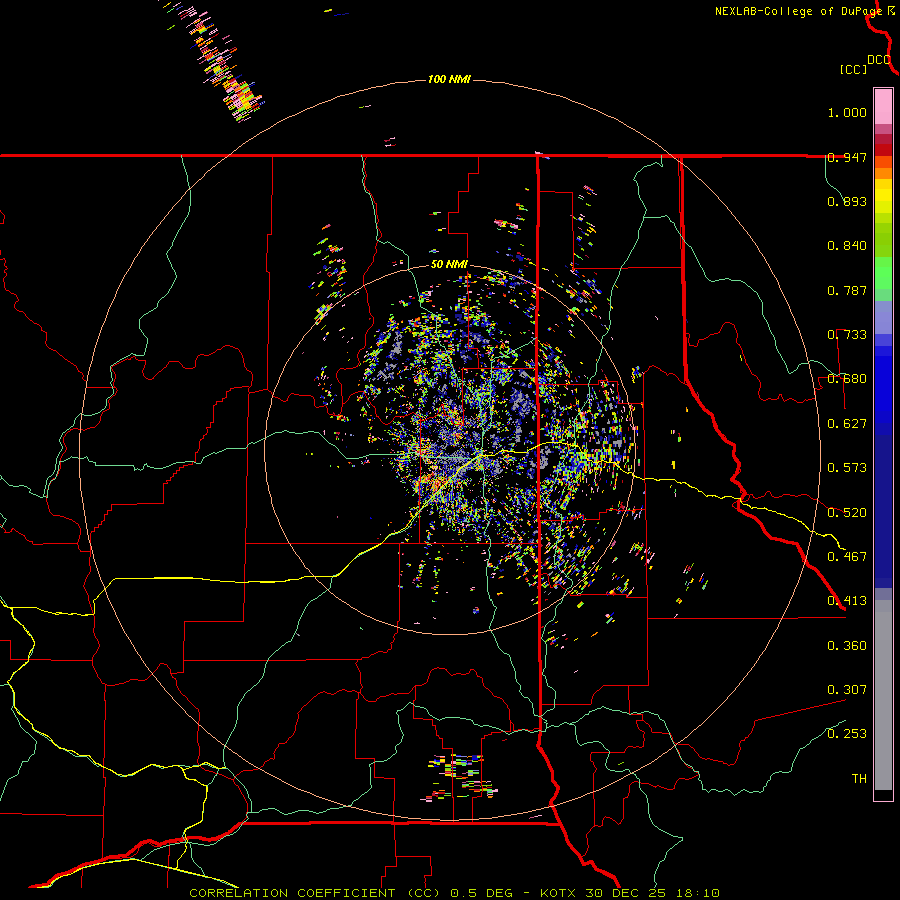This screenshot has width=900, height=900.
Task: Select the 0.253 legend value
Action: coord(847,734)
